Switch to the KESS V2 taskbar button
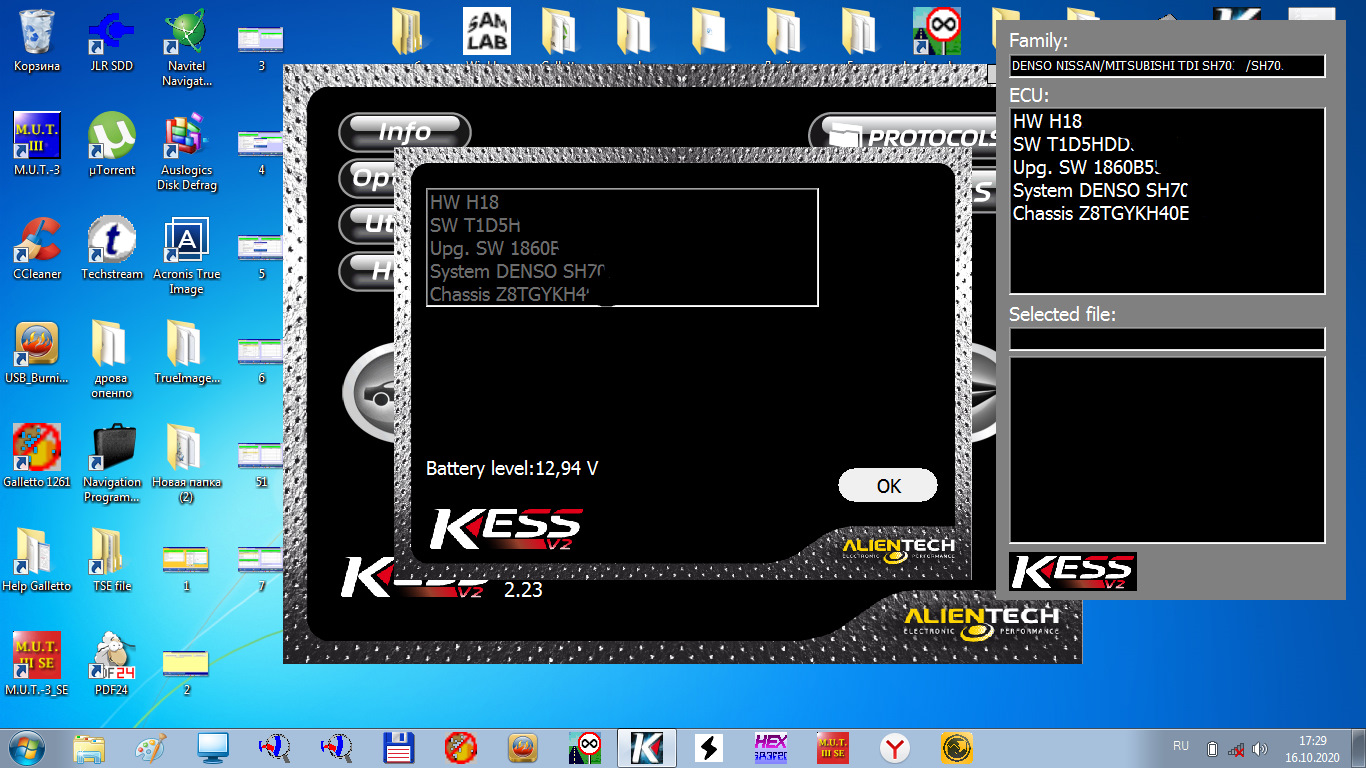This screenshot has width=1366, height=768. pyautogui.click(x=646, y=747)
